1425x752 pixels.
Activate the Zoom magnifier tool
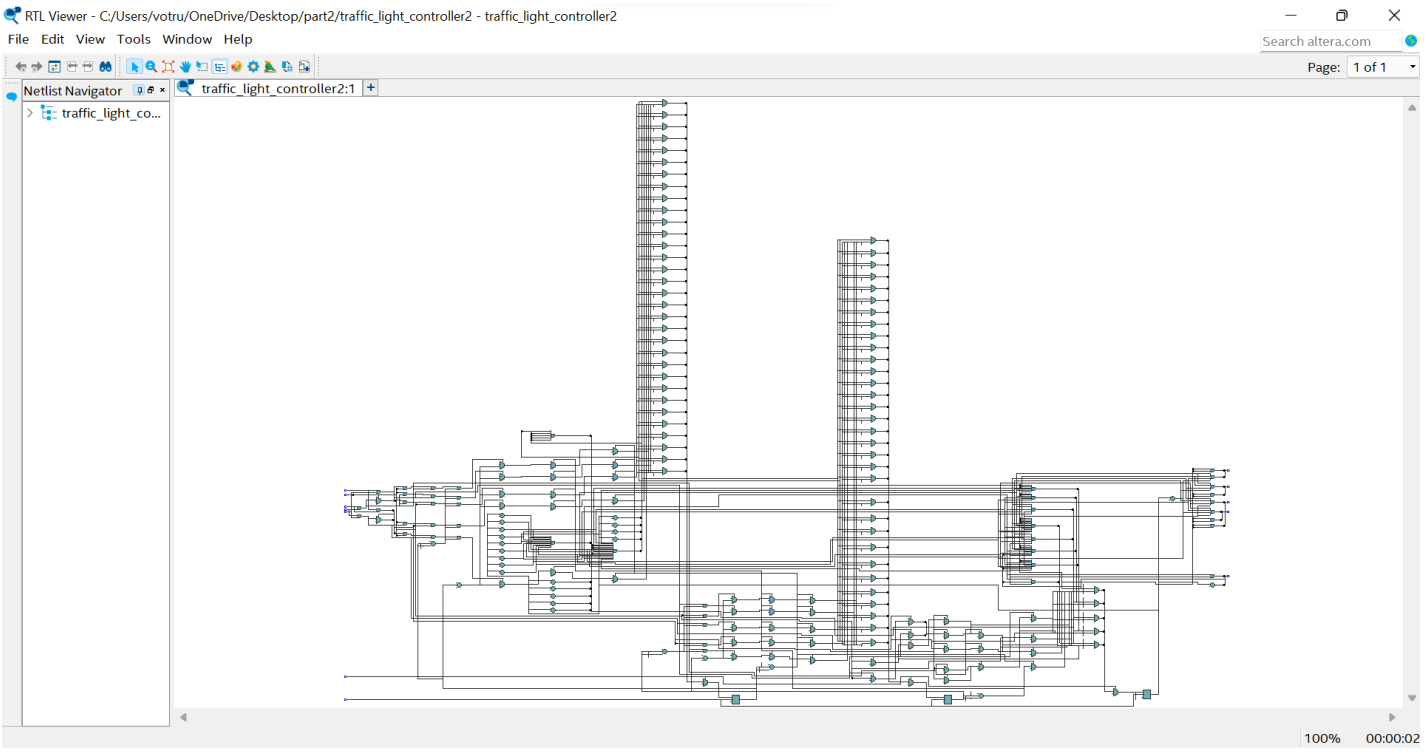(151, 67)
